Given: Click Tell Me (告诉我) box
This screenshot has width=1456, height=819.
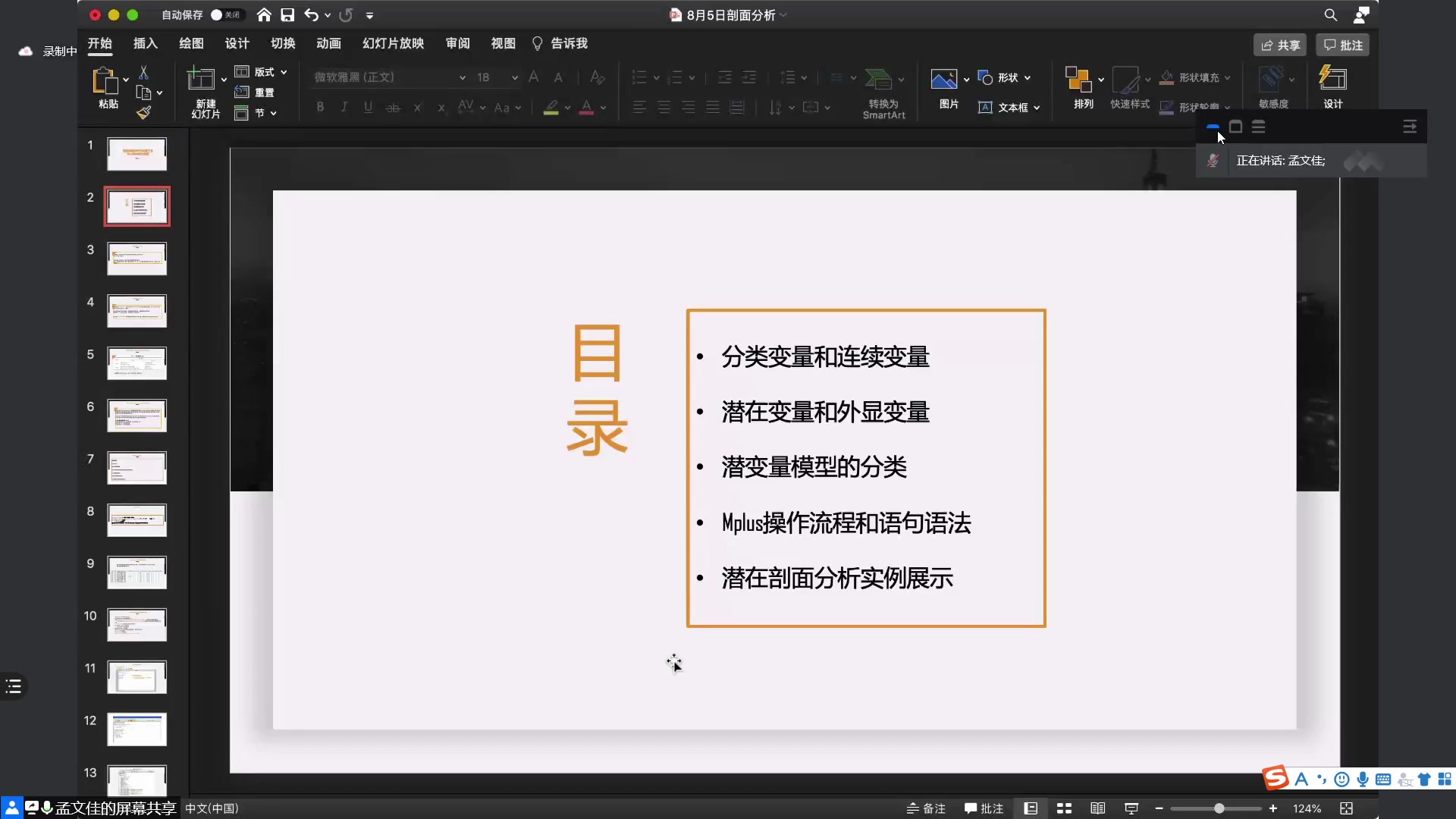Looking at the screenshot, I should click(560, 43).
